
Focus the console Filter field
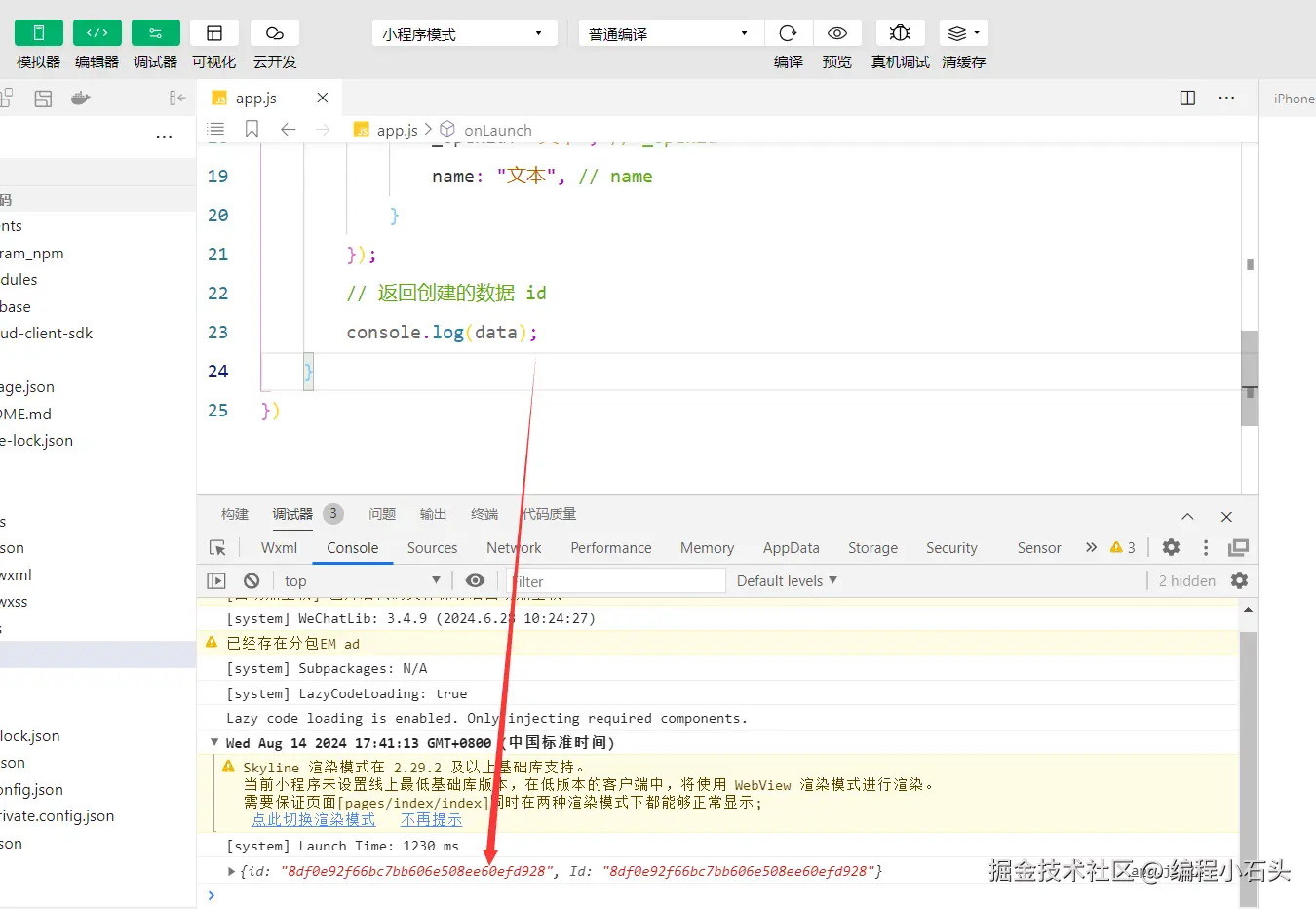coord(617,581)
